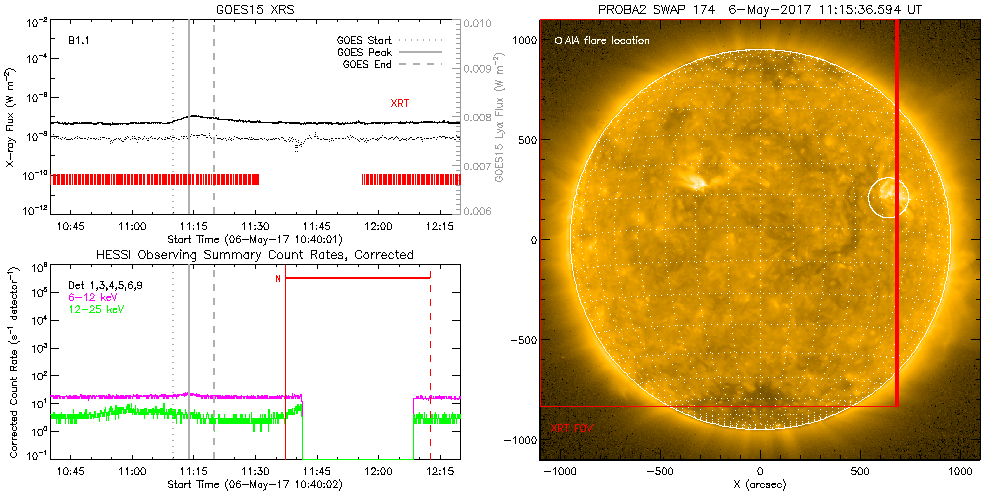1000x500 pixels.
Task: Click the -500 tick on the X (arcsec) axis
Action: pyautogui.click(x=659, y=472)
